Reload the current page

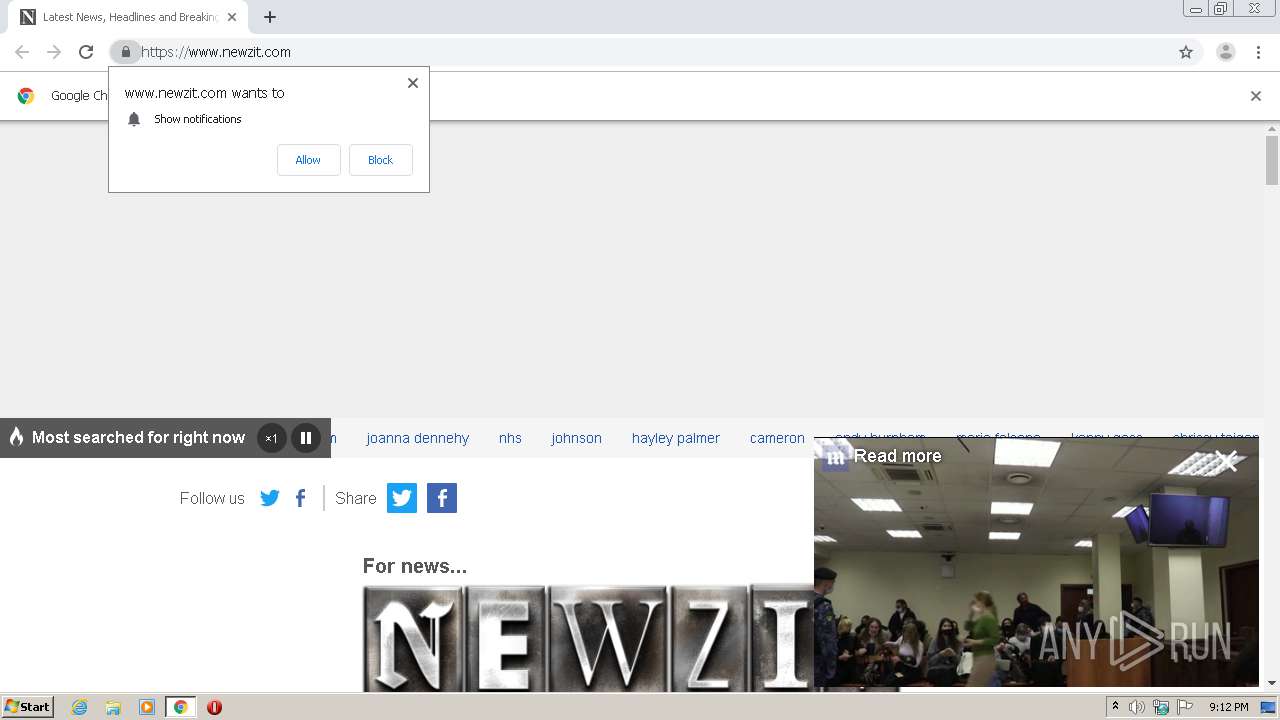tap(86, 52)
